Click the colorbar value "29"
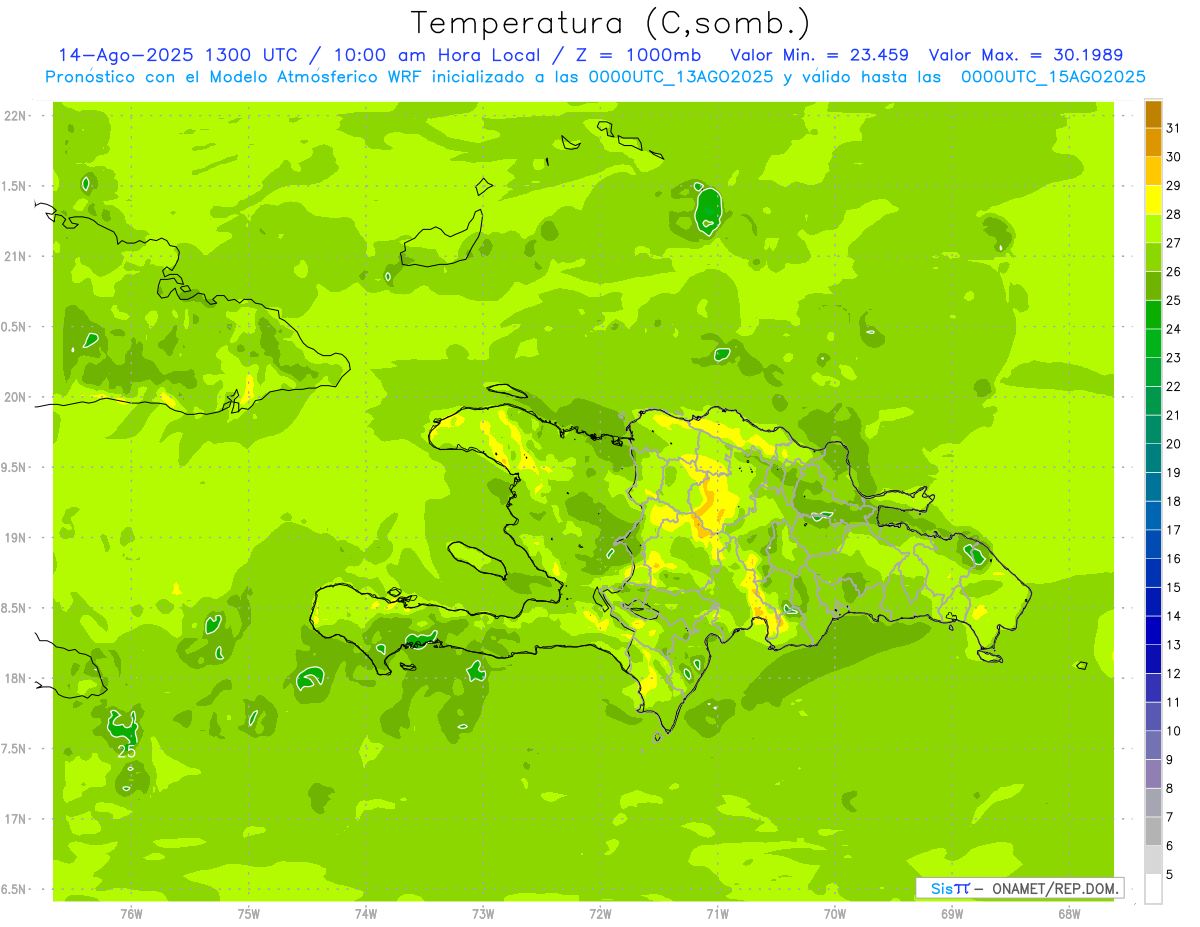Image resolution: width=1200 pixels, height=927 pixels. click(x=1174, y=185)
